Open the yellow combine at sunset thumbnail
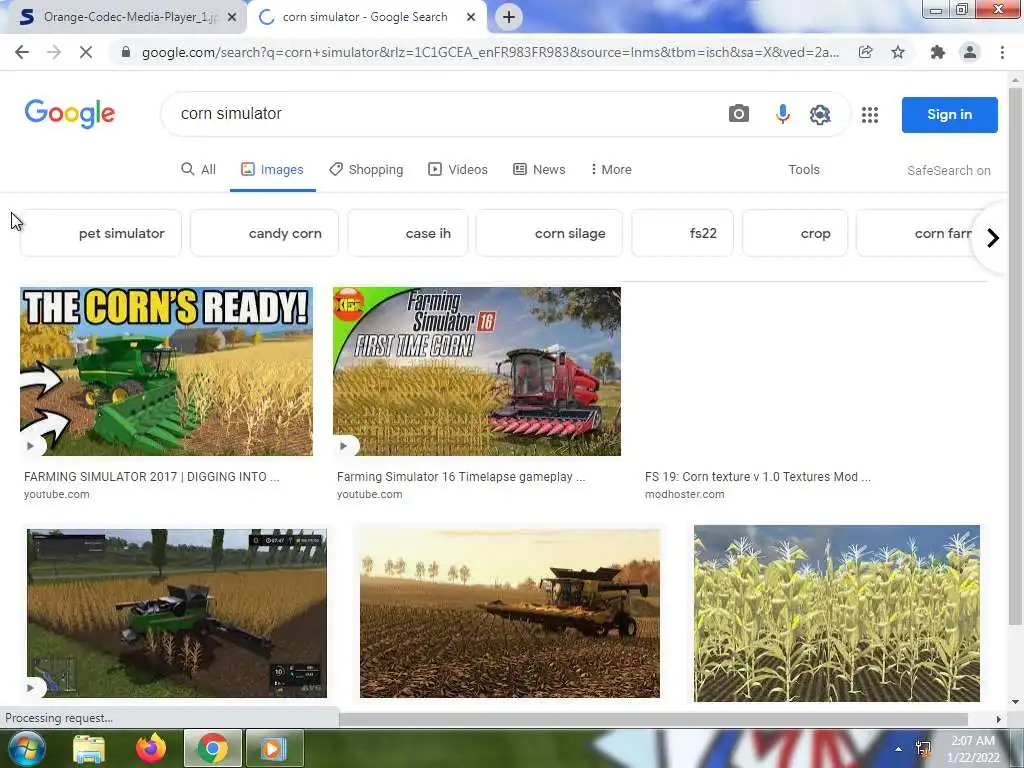Viewport: 1024px width, 768px height. tap(510, 613)
